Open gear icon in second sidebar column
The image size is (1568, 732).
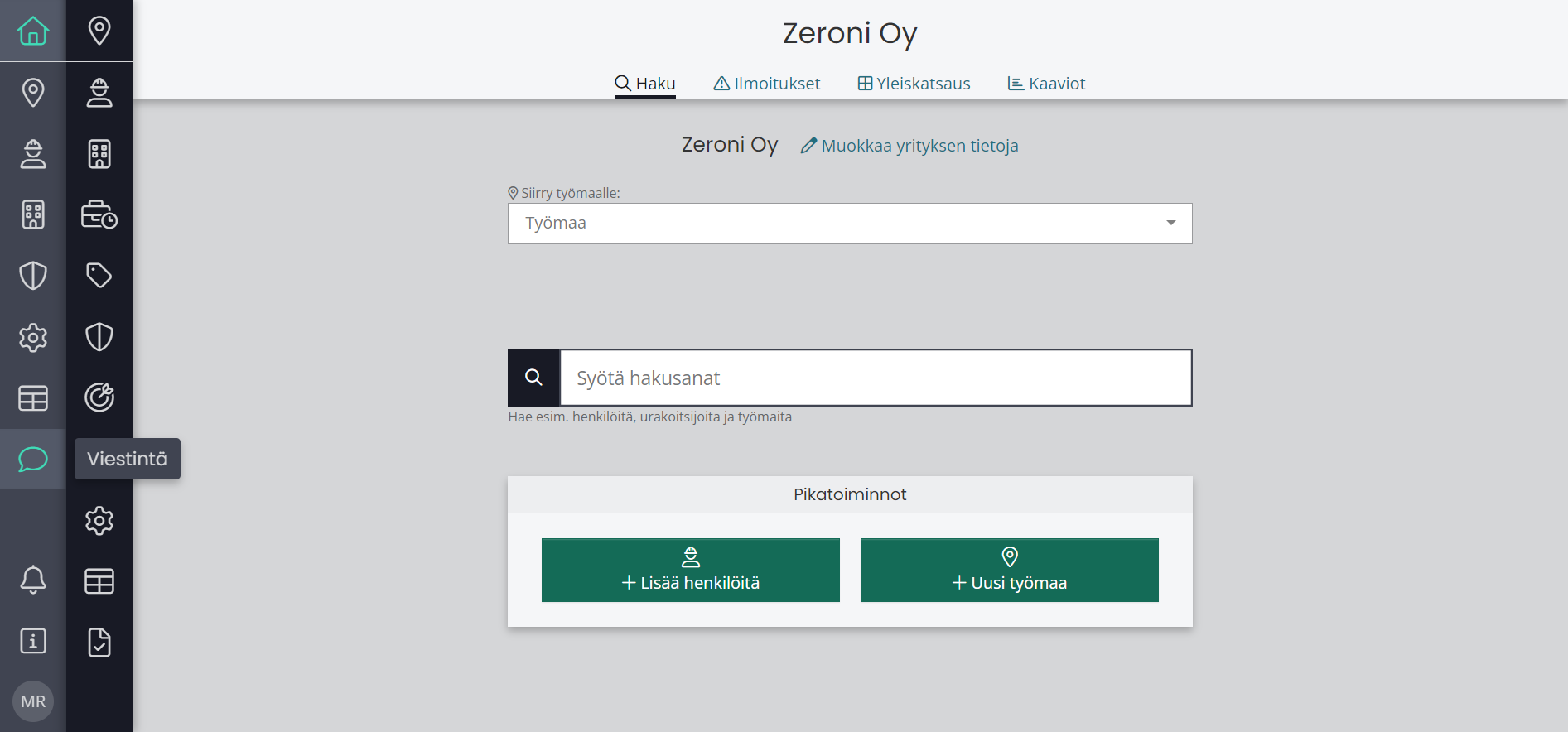tap(99, 520)
